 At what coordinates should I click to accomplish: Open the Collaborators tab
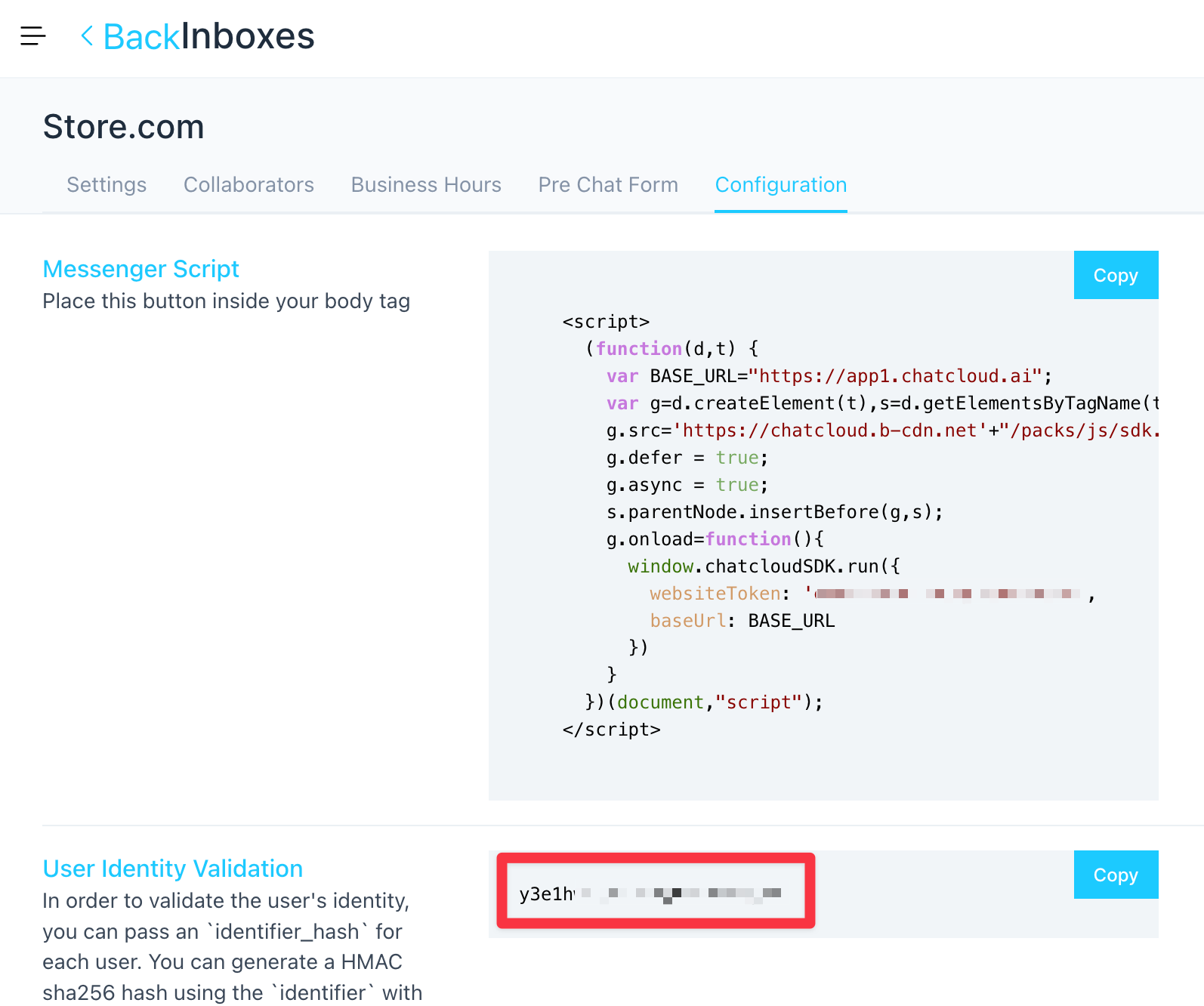249,185
